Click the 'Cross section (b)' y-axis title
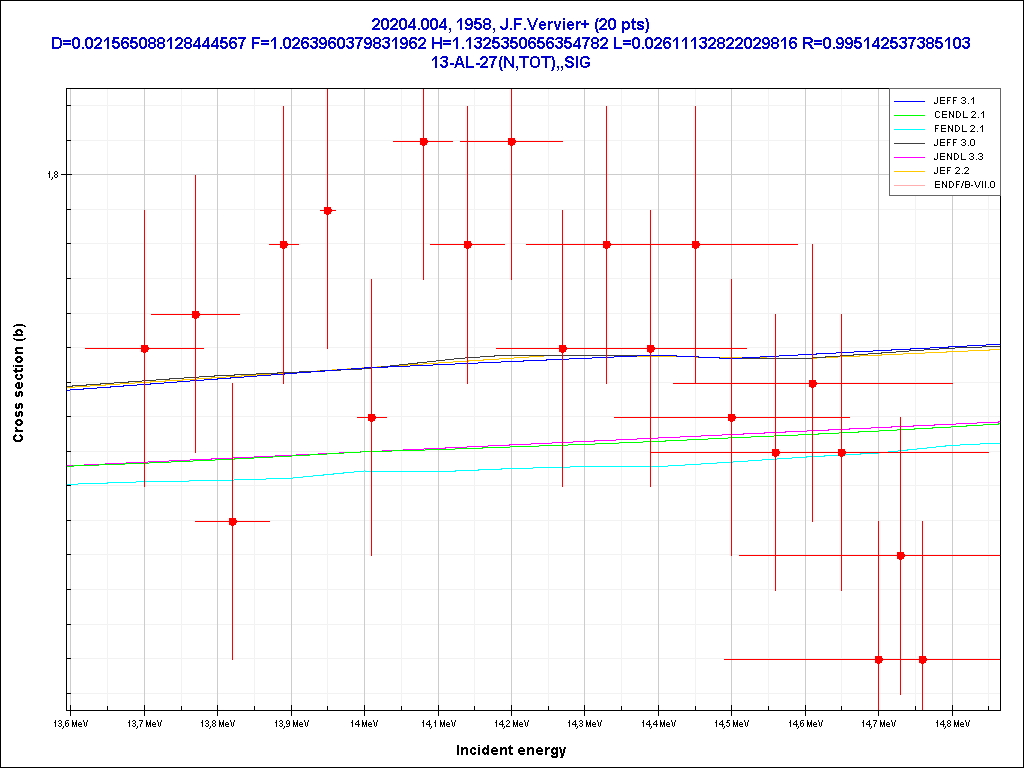 (x=17, y=383)
